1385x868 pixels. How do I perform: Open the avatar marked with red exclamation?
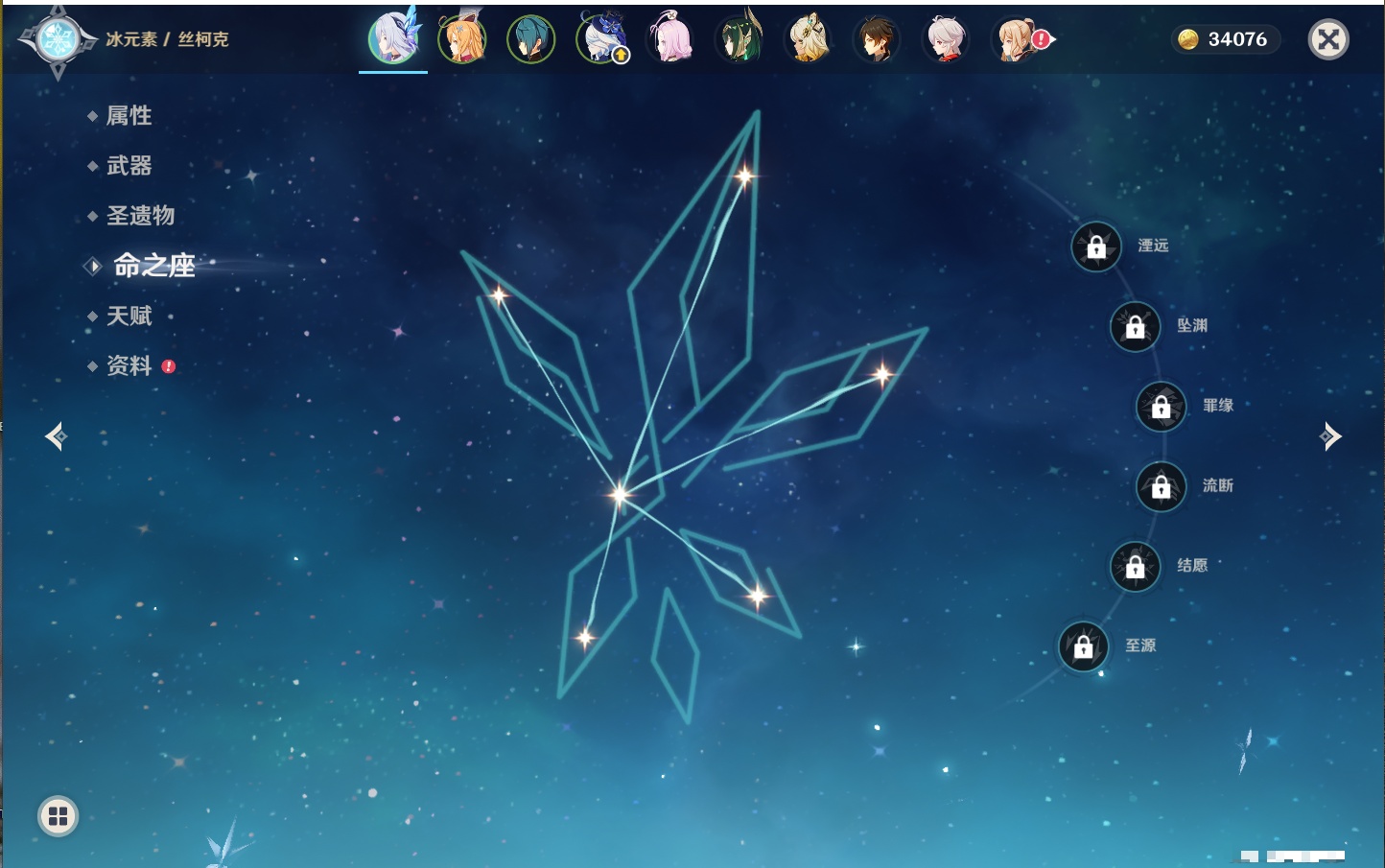click(1019, 39)
